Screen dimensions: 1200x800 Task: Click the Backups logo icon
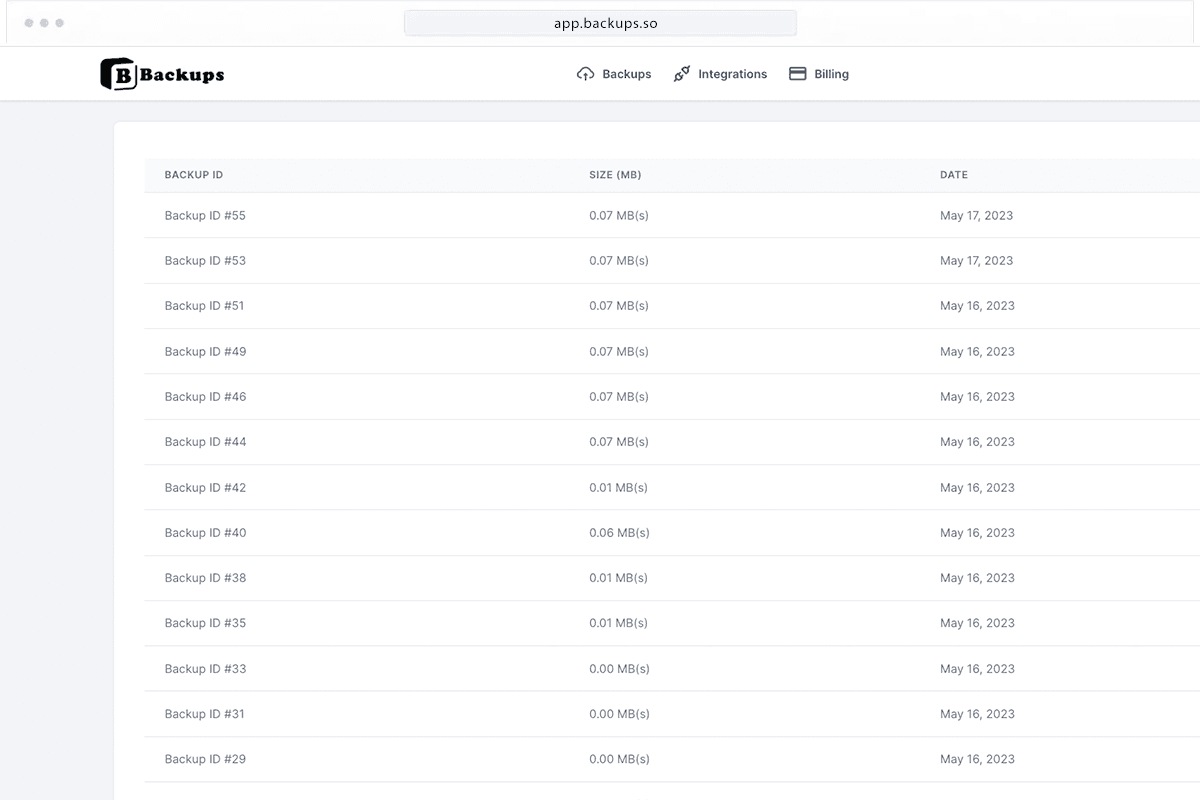pyautogui.click(x=118, y=74)
